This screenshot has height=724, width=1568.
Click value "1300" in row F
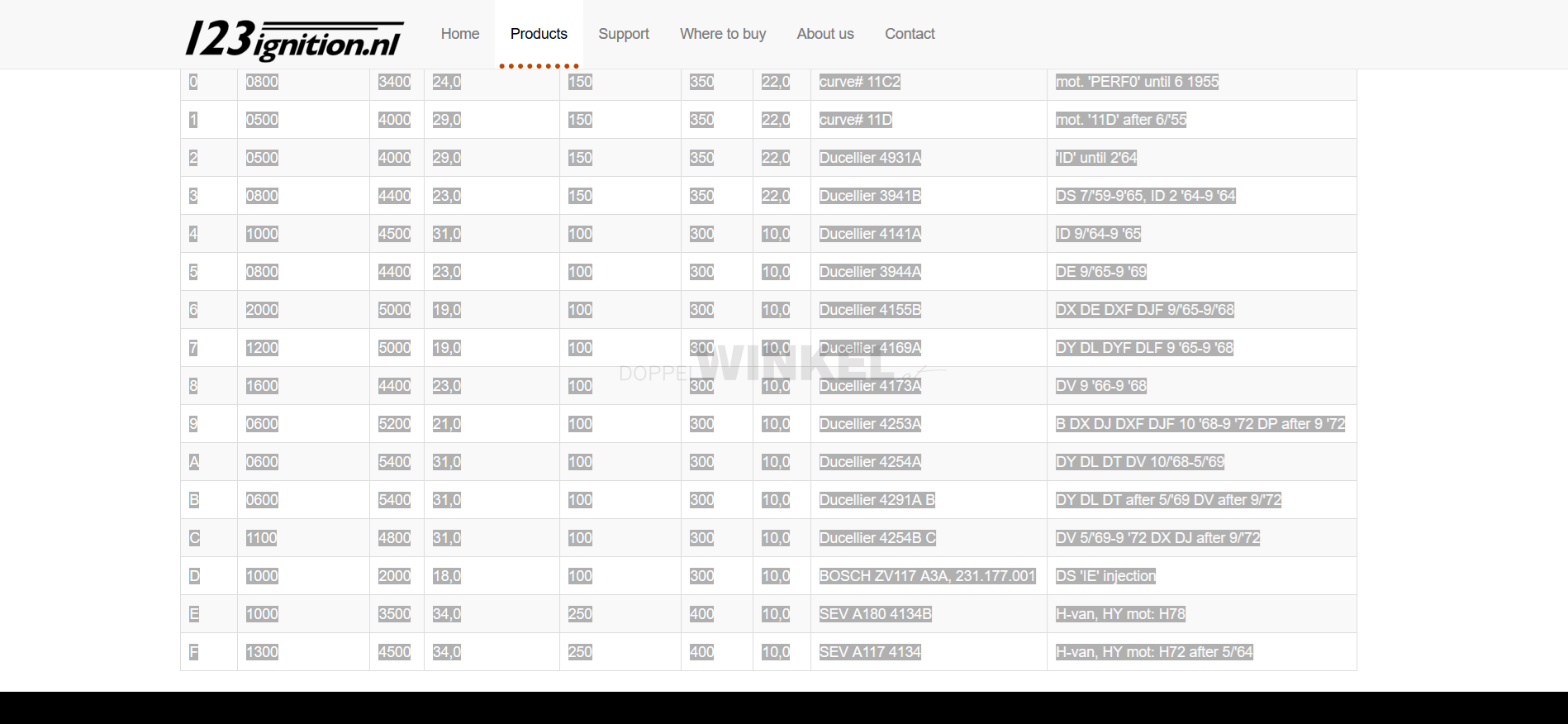[262, 652]
